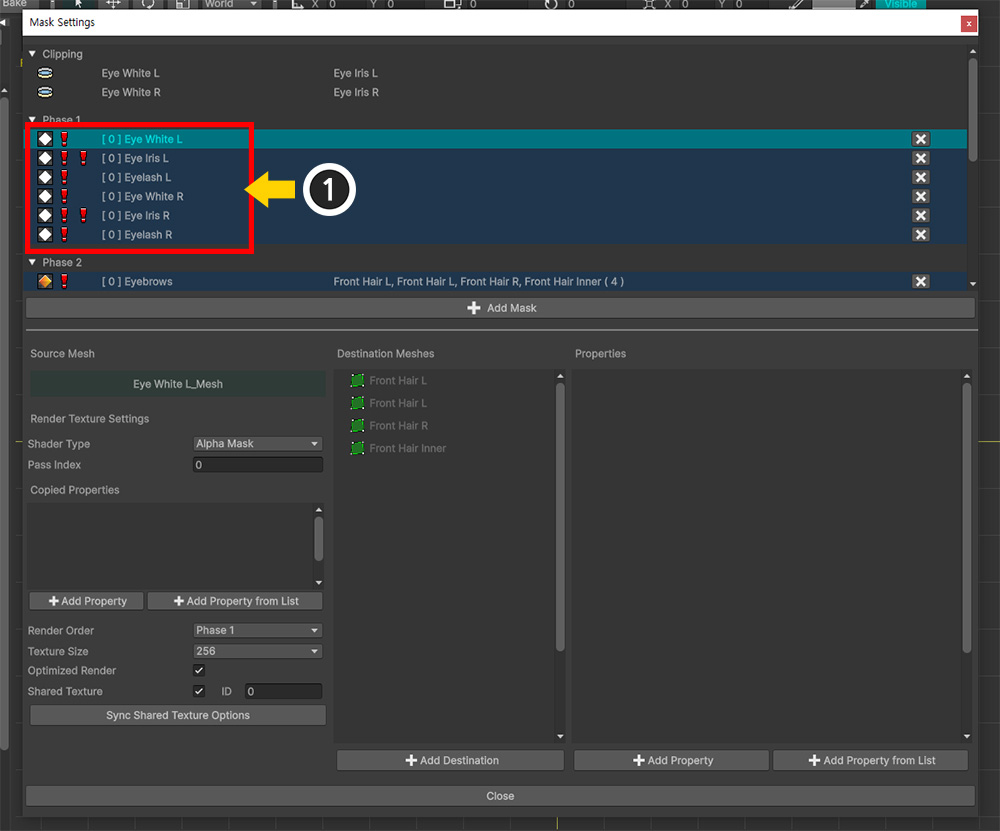Select the [0] Eye White L mask row
The image size is (1000, 831).
click(x=496, y=139)
